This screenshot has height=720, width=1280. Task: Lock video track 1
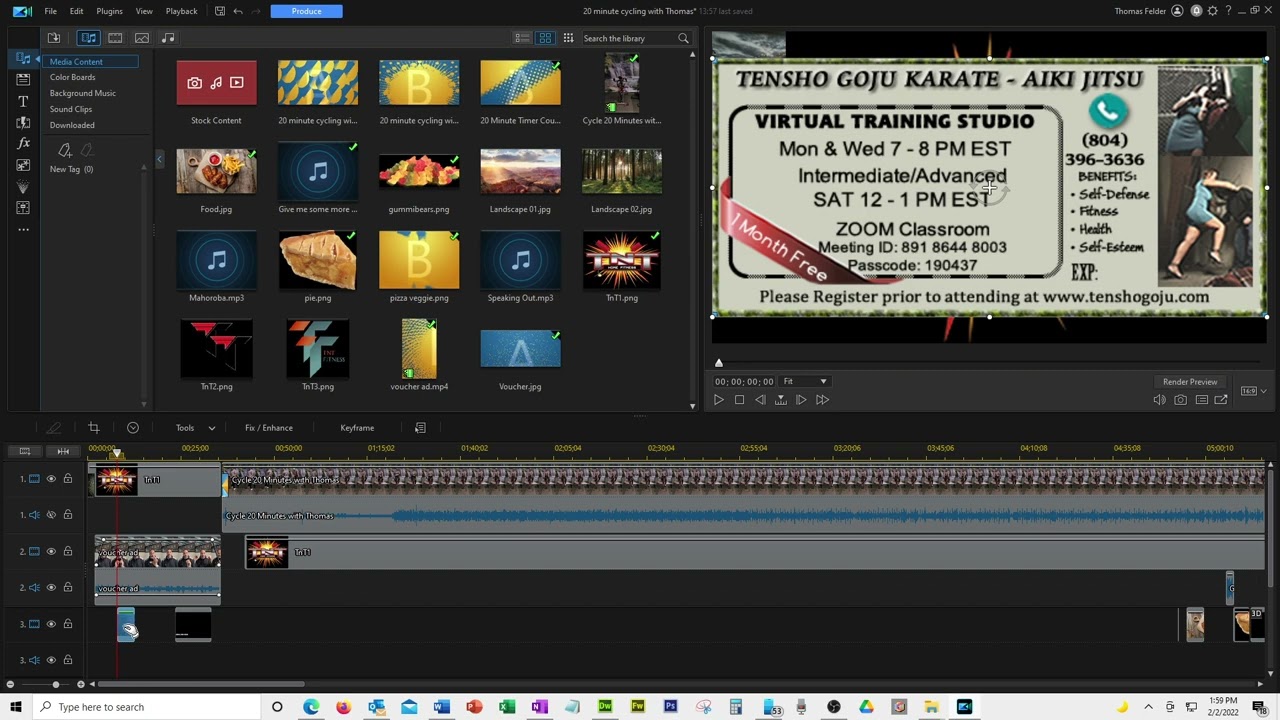68,479
